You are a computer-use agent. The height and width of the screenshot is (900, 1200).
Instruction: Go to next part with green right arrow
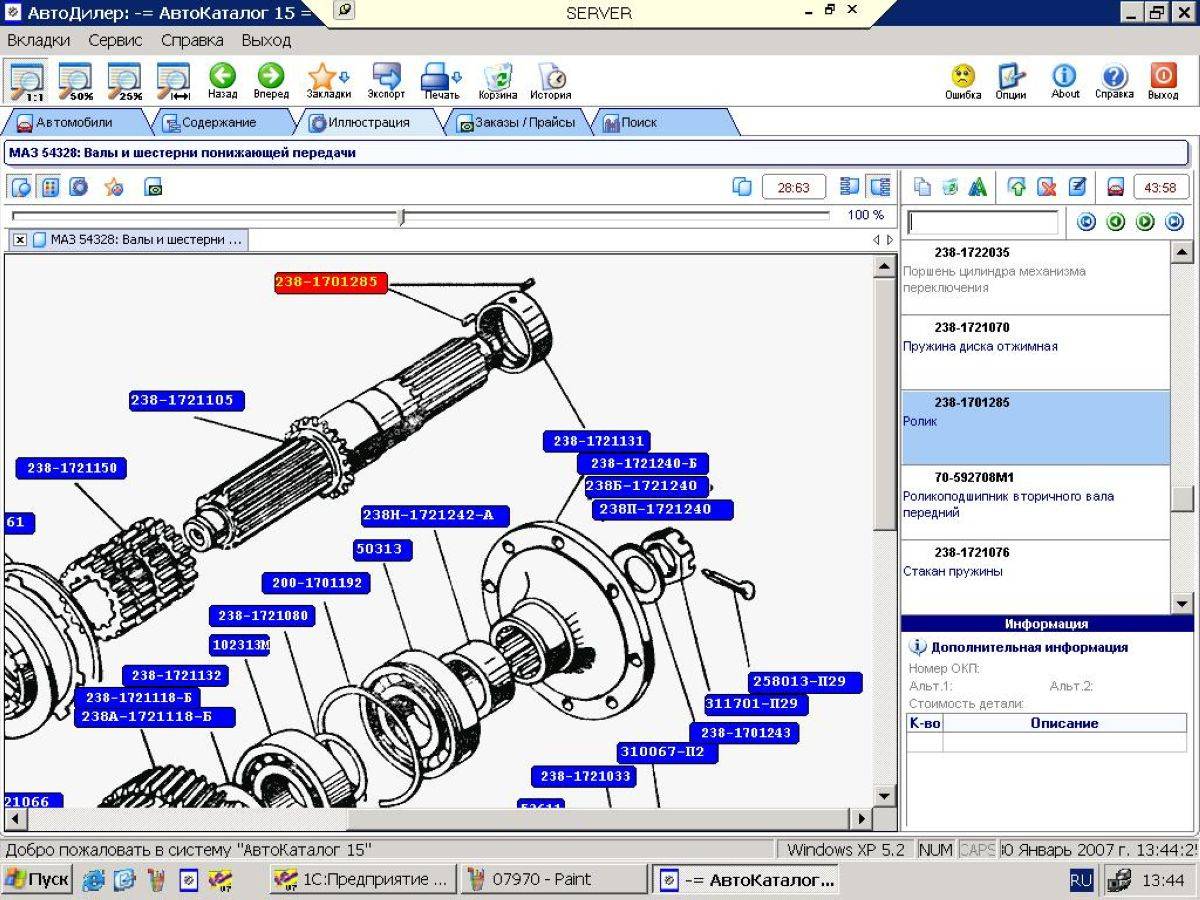click(1145, 222)
